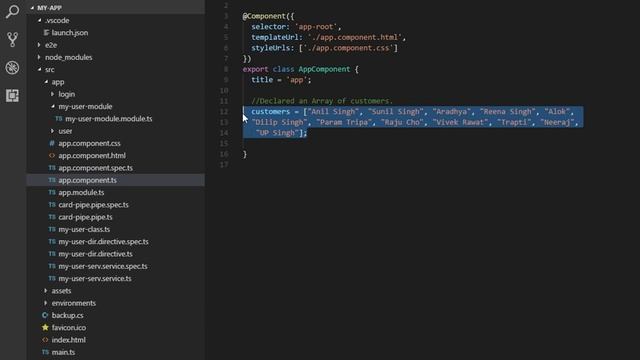Click the 'export' keyword
640x360 pixels.
[256, 69]
